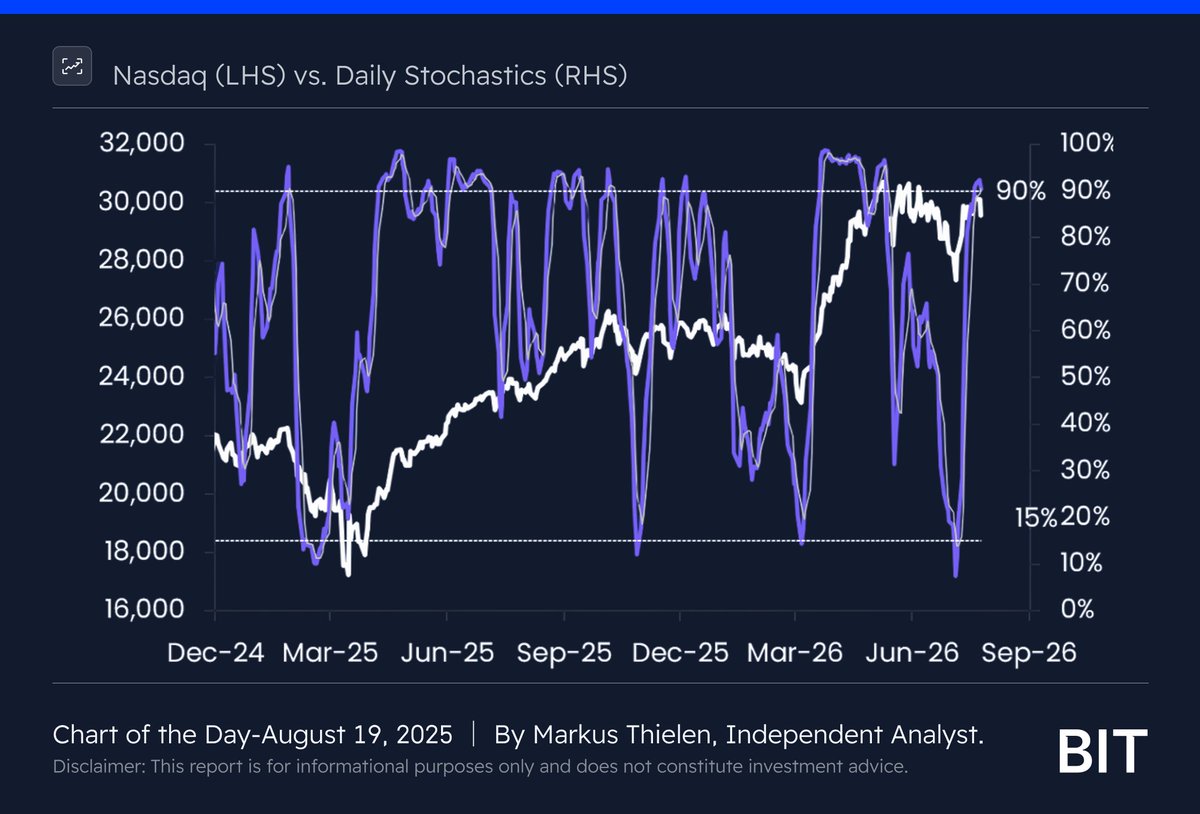Click the chart icon beside the title

[x=72, y=67]
